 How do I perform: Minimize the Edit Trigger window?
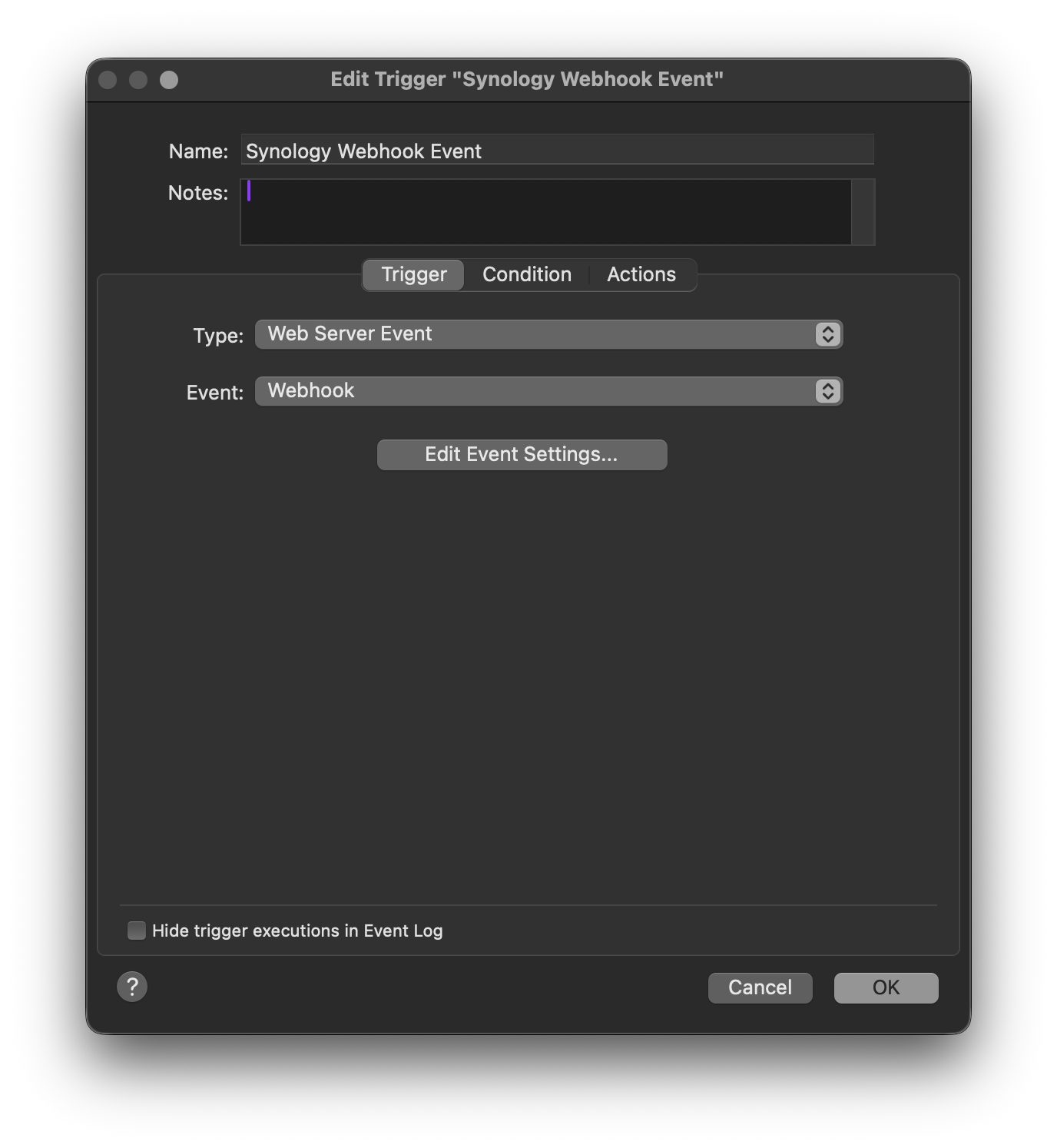(x=138, y=80)
